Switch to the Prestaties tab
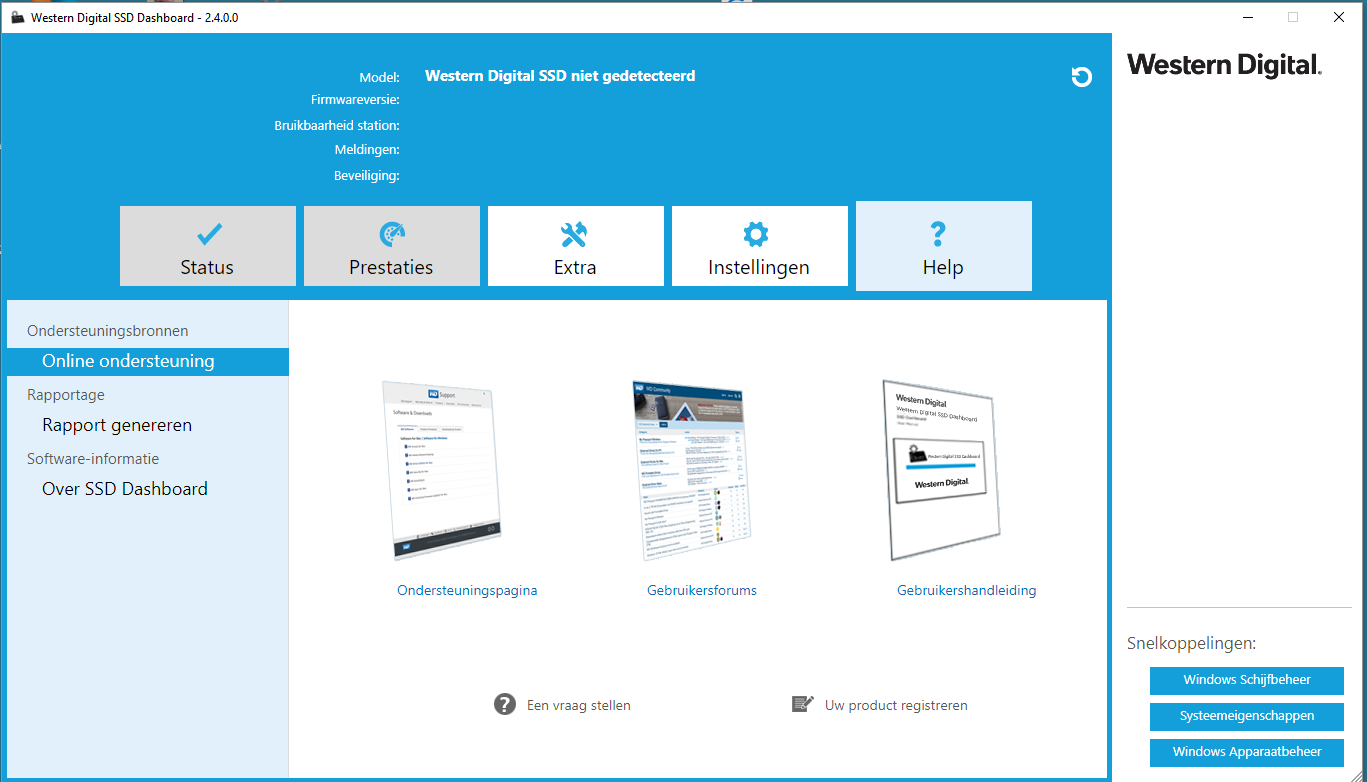This screenshot has width=1367, height=782. 392,246
